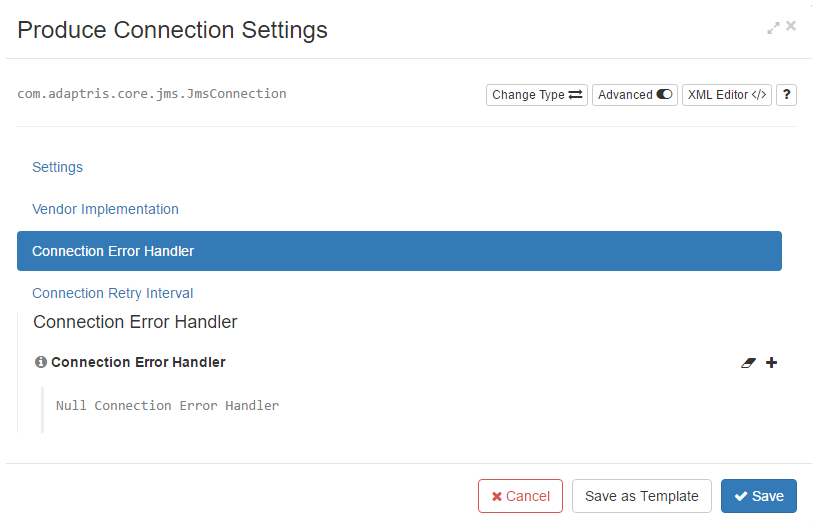
Task: Click the plus icon to add handler
Action: click(771, 363)
